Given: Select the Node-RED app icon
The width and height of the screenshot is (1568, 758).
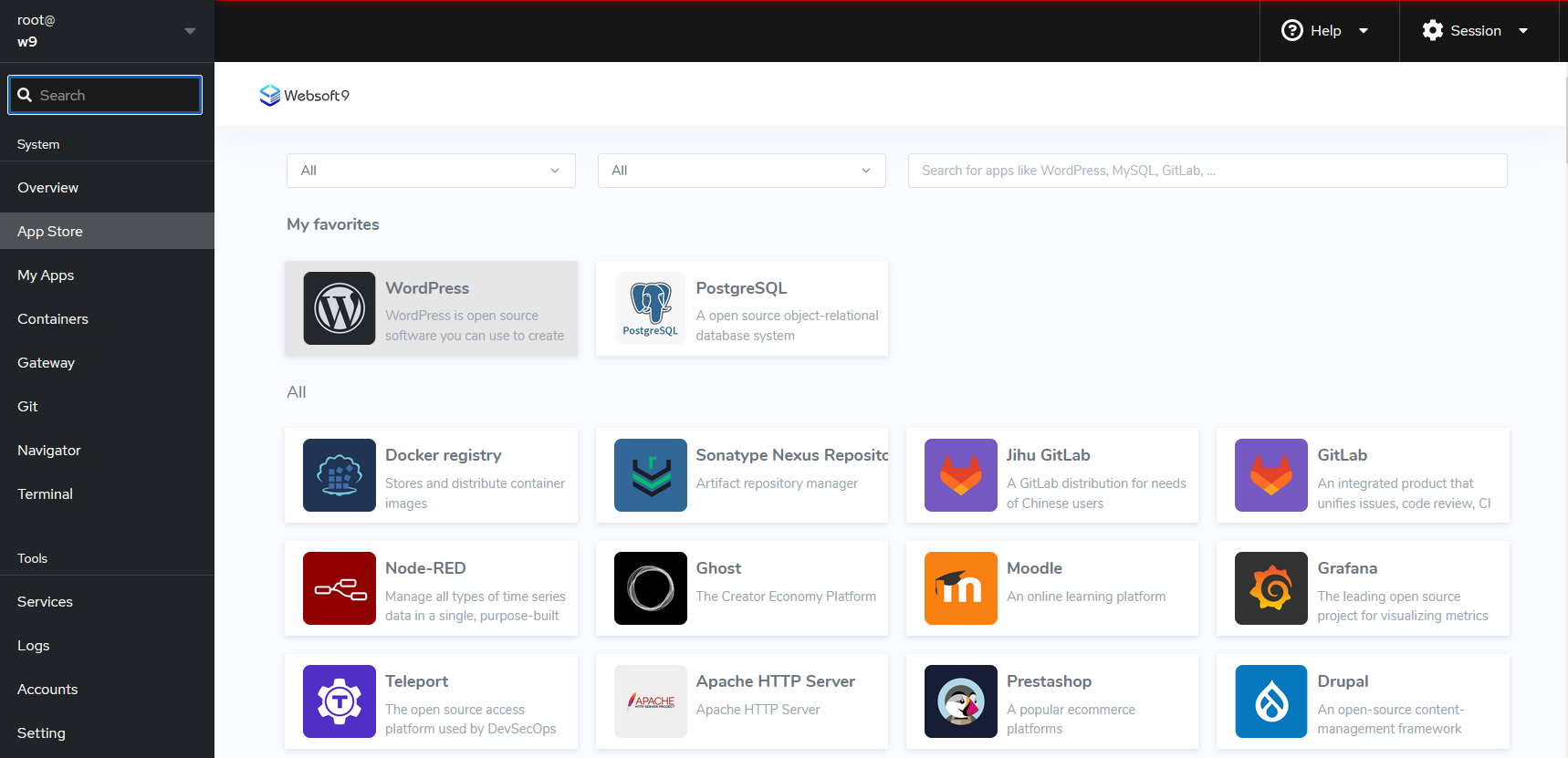Looking at the screenshot, I should coord(339,588).
